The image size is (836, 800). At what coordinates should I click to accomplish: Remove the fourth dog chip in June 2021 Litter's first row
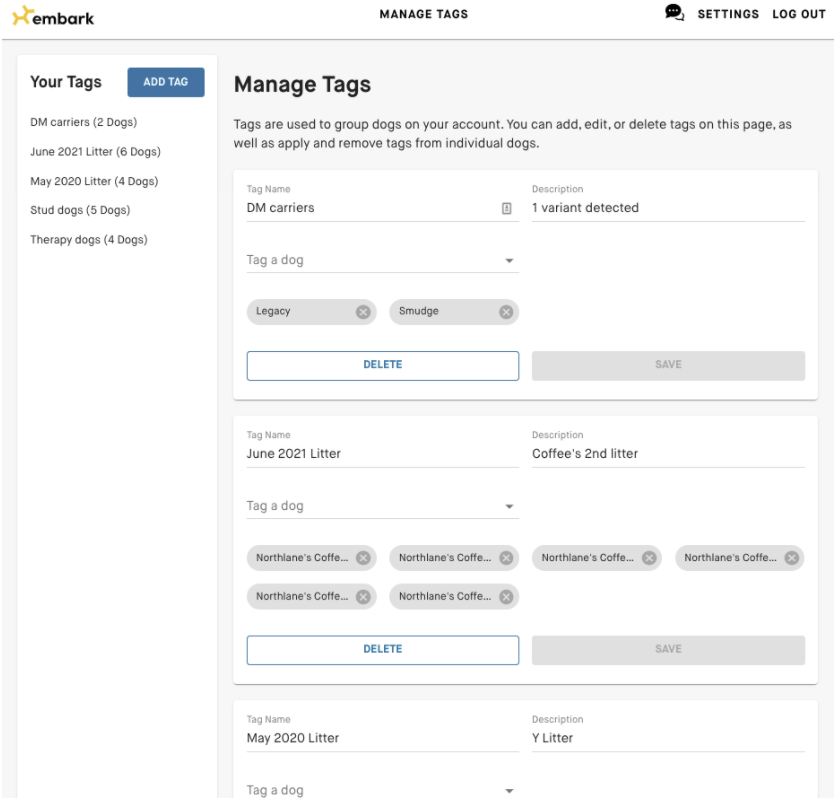coord(792,558)
